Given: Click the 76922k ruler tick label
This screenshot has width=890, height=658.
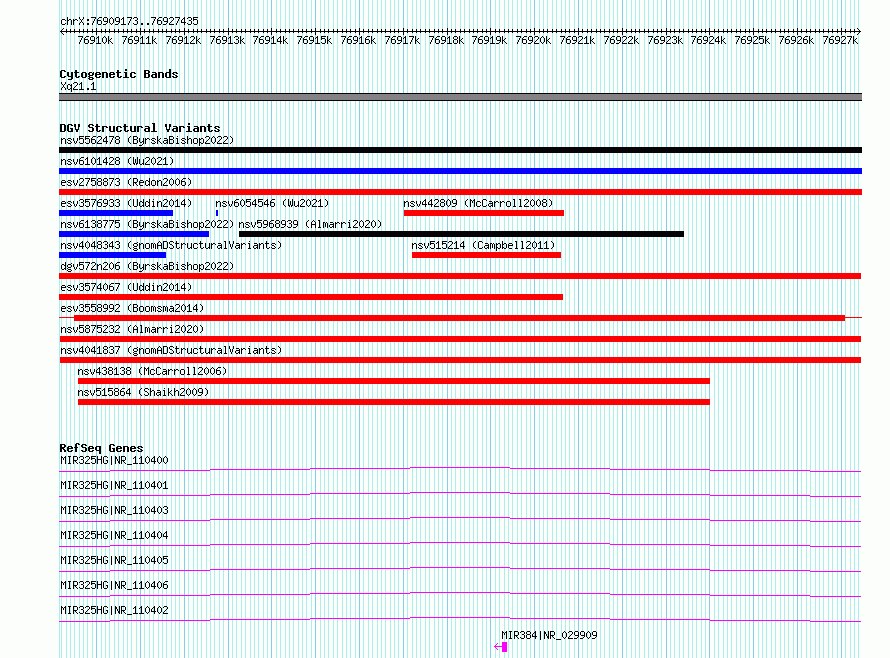Looking at the screenshot, I should click(x=621, y=40).
